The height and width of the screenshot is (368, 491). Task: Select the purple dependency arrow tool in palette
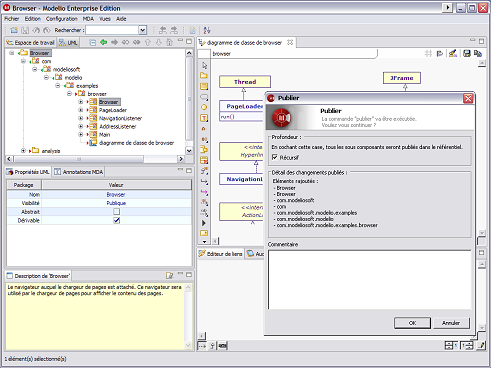coord(204,192)
